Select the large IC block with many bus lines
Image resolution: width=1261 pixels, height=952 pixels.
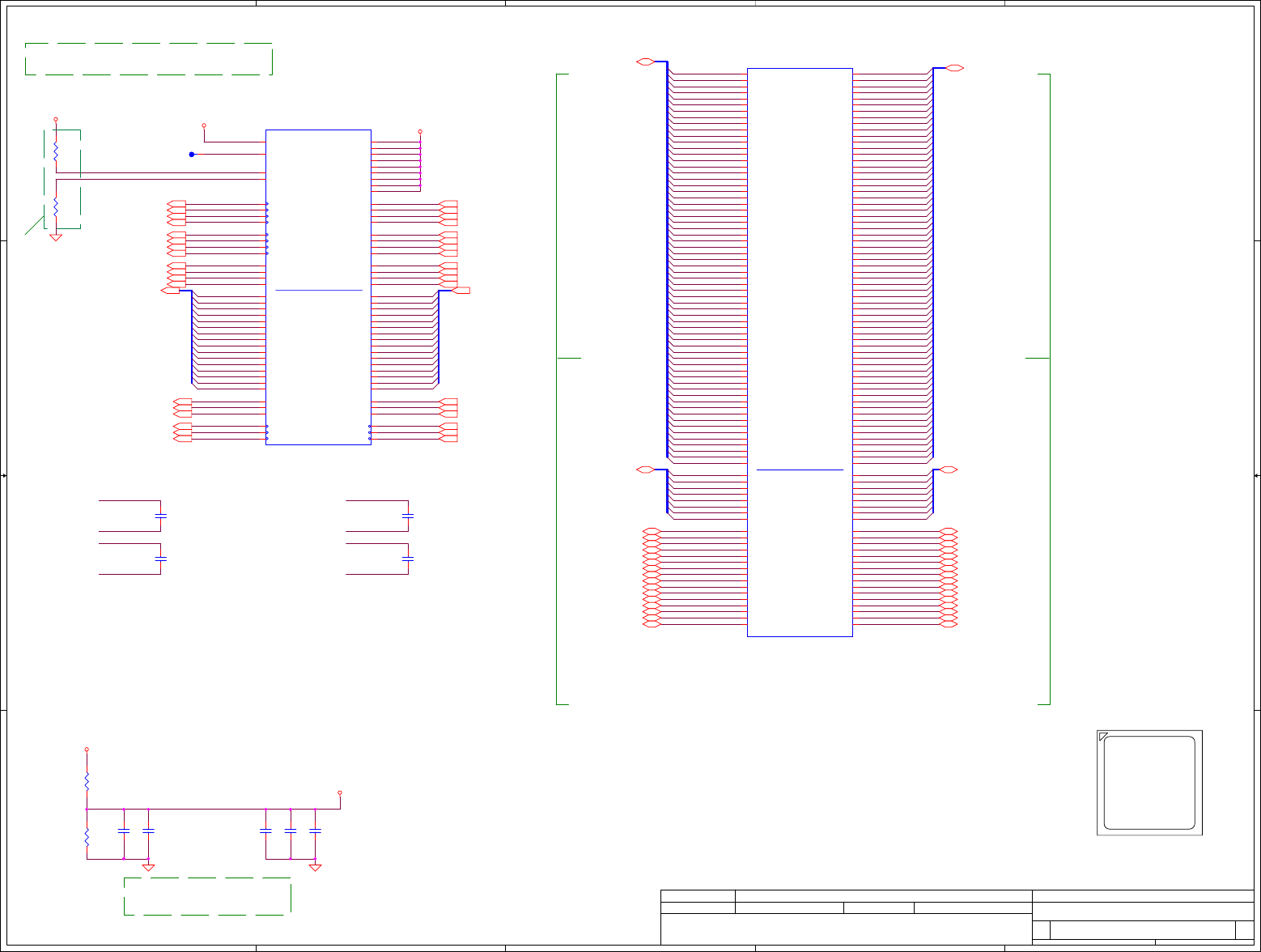click(800, 352)
